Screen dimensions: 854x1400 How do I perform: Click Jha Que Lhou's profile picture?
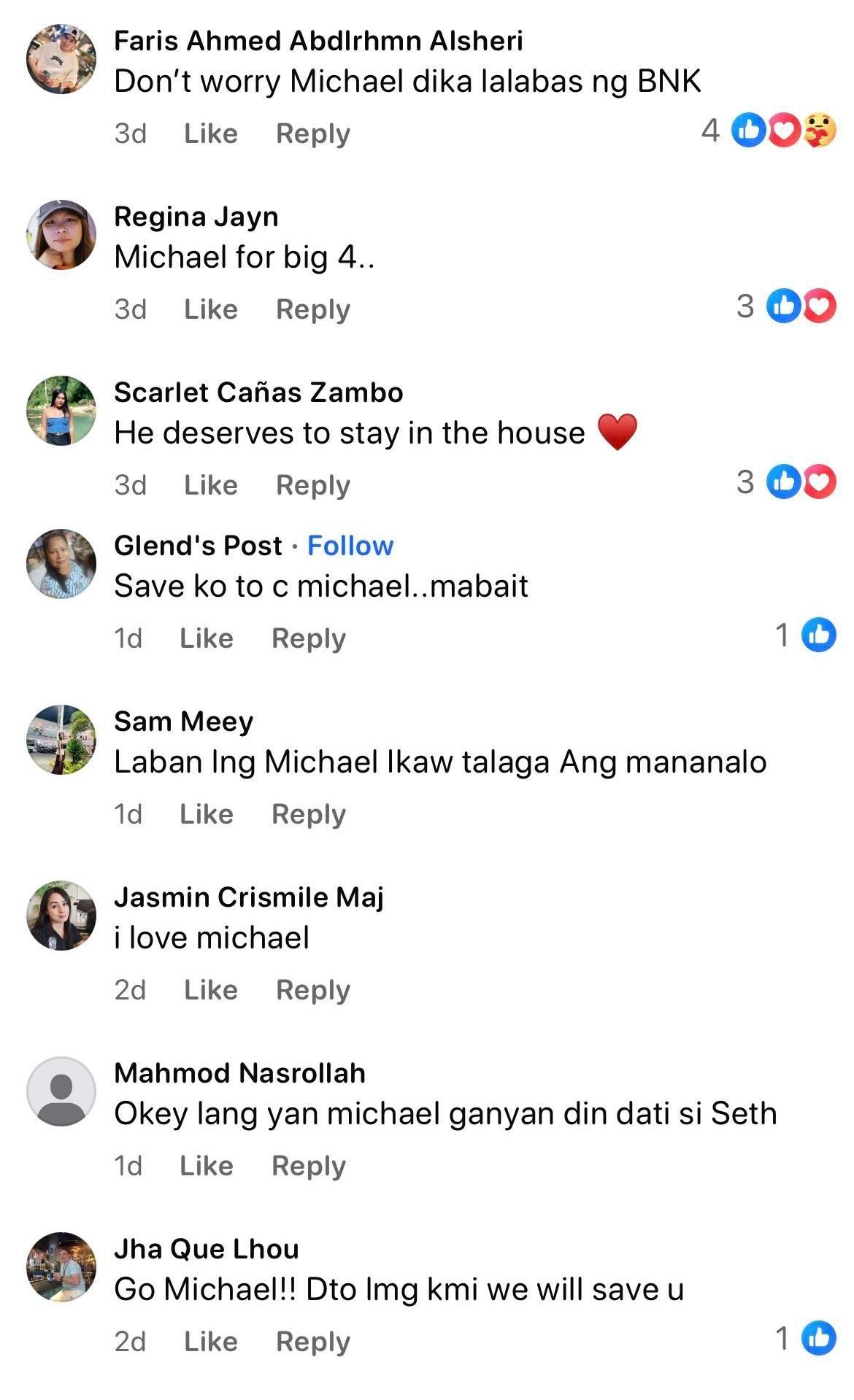61,1267
